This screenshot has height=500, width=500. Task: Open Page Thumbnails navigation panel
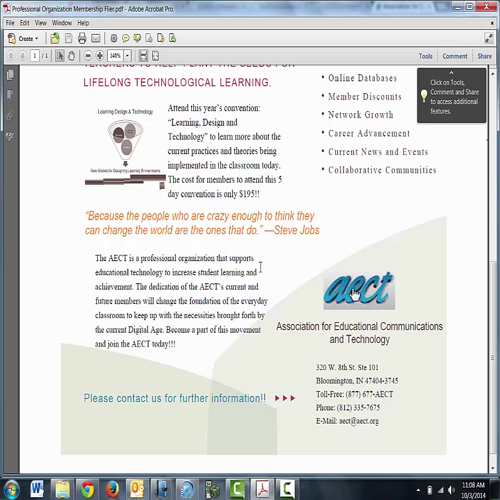(10, 75)
